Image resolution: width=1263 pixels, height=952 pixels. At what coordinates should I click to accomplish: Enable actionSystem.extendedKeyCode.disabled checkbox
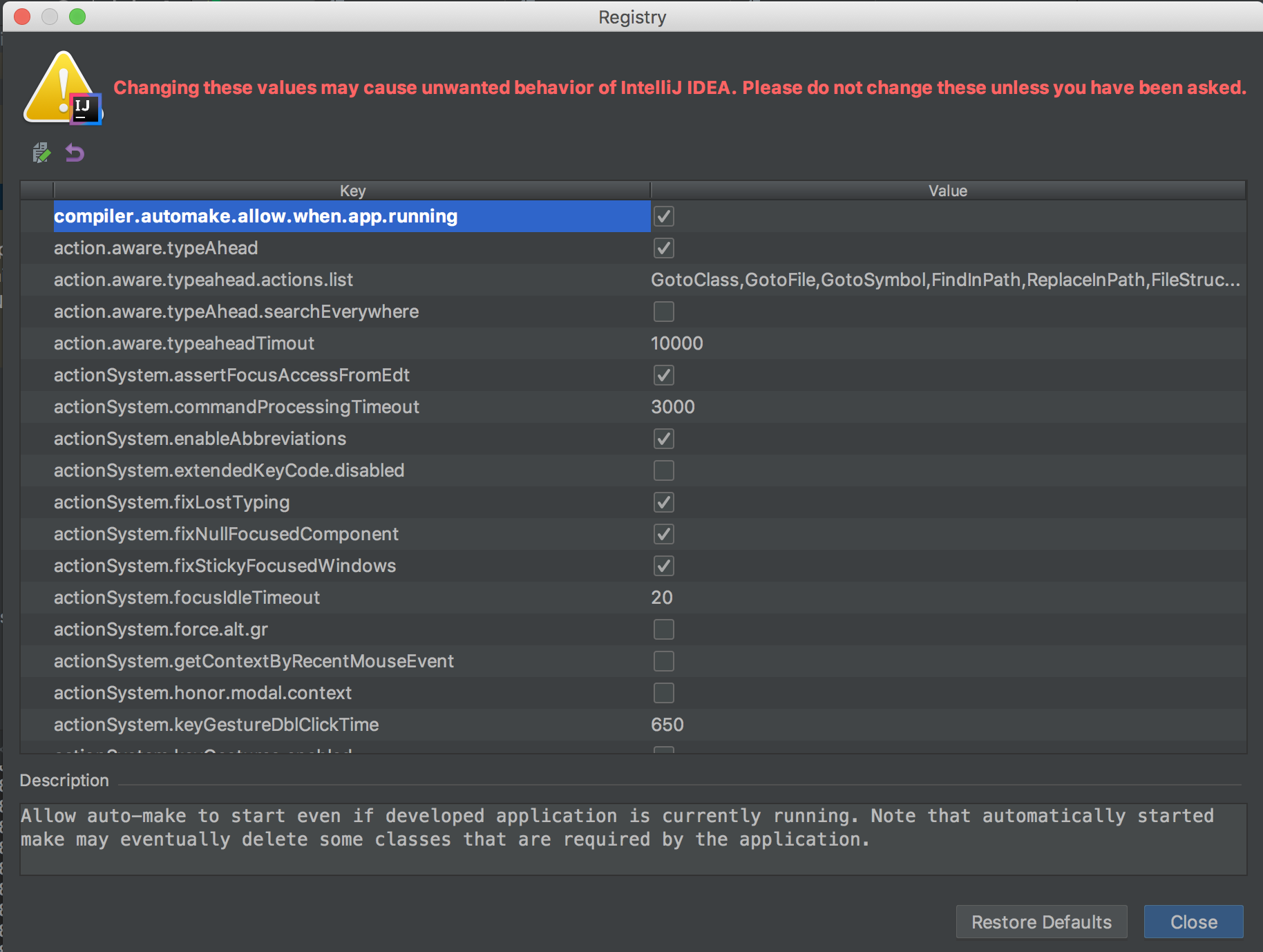tap(664, 470)
